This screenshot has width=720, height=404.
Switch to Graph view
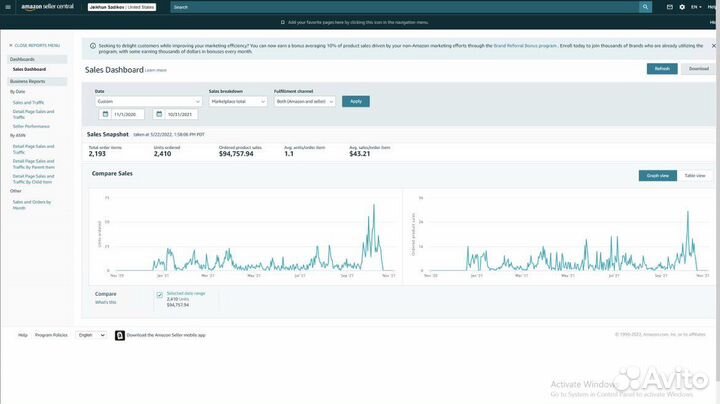click(658, 176)
